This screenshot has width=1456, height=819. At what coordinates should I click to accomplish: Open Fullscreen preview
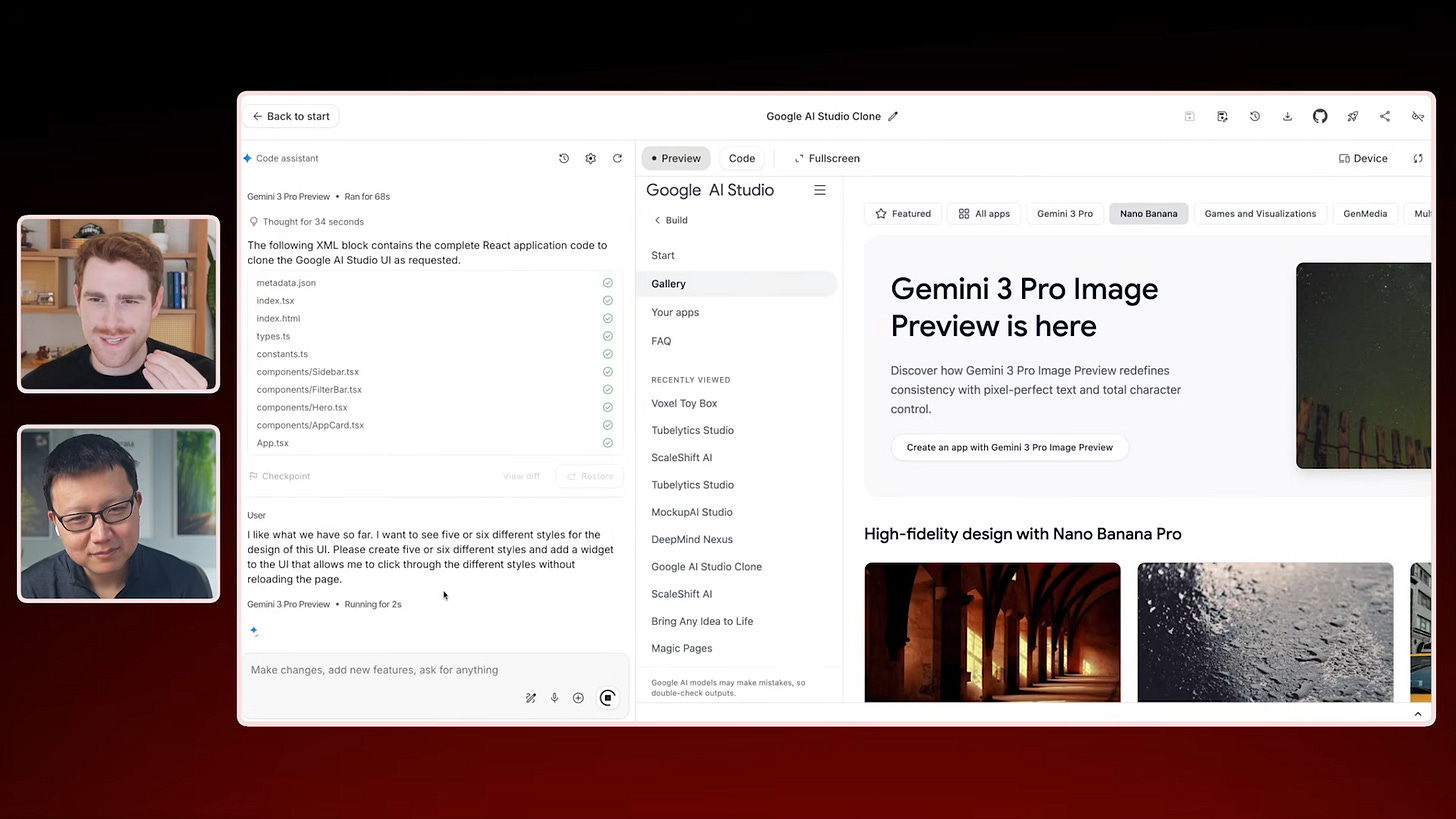click(x=827, y=158)
